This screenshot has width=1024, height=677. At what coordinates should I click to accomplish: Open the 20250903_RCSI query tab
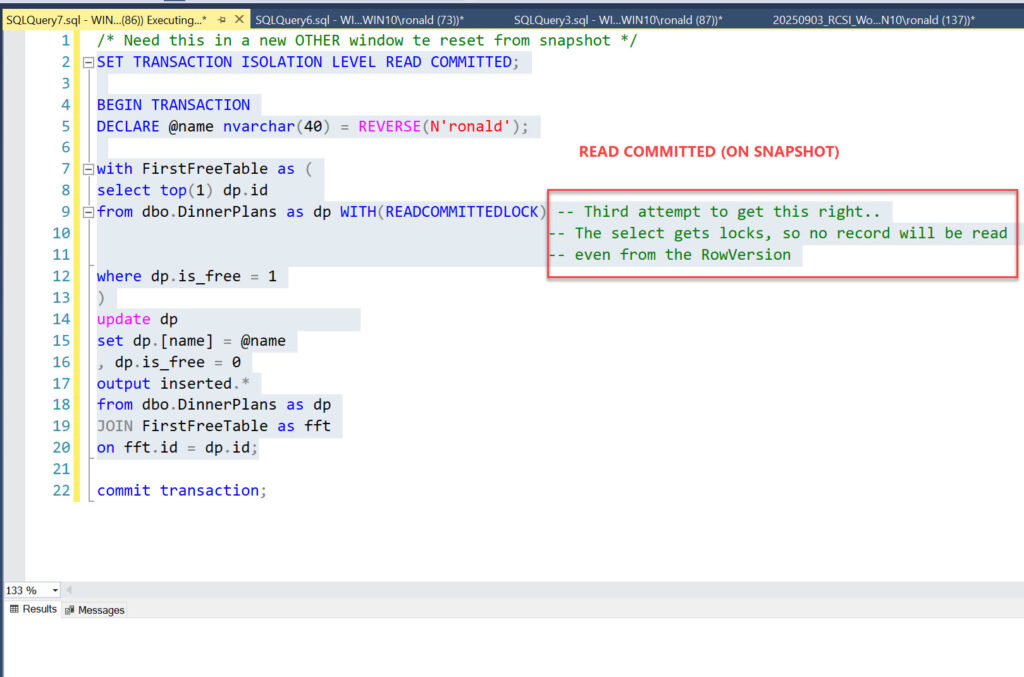(x=873, y=20)
